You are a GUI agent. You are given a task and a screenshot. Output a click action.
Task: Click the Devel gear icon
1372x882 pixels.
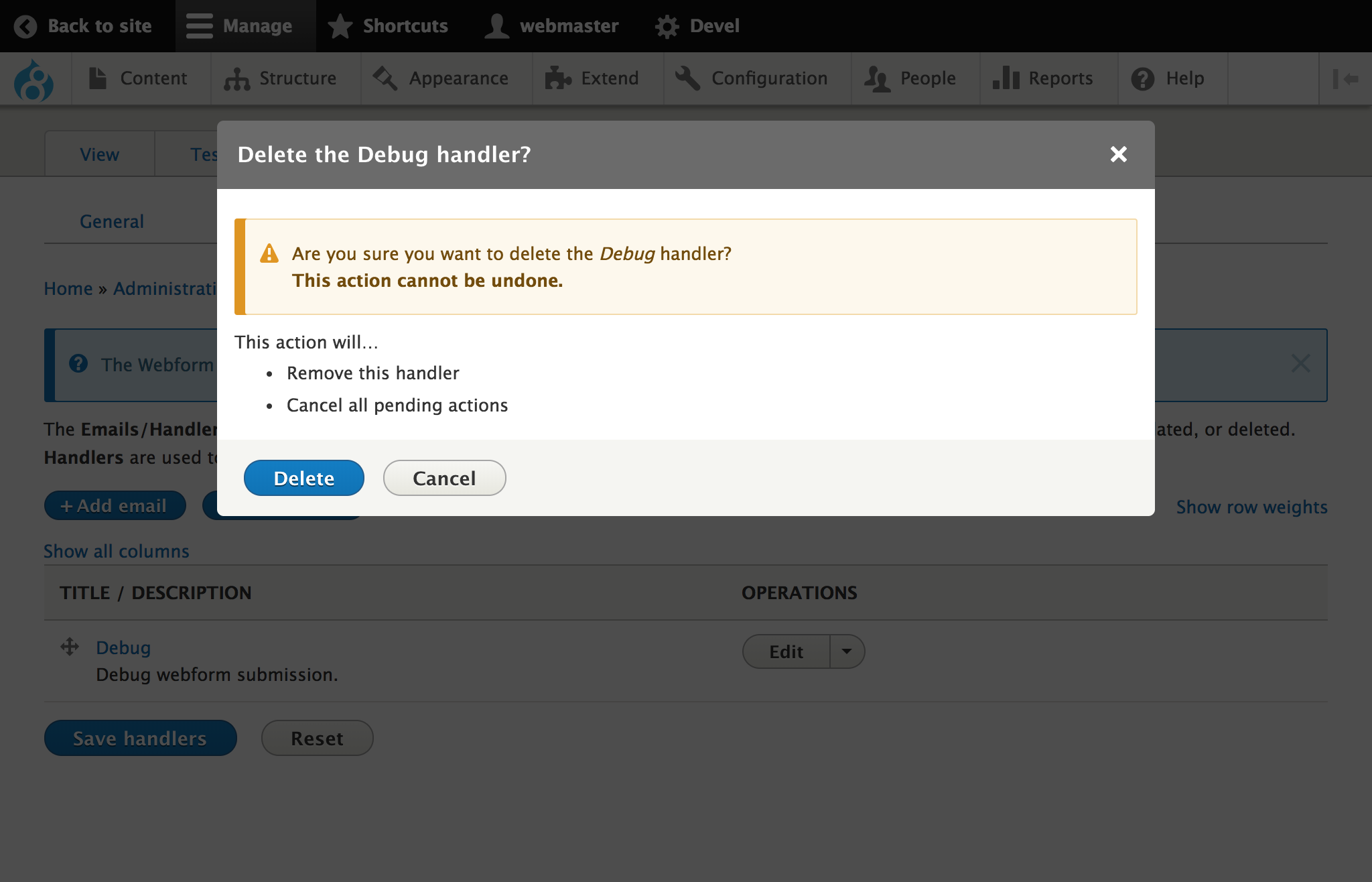667,26
